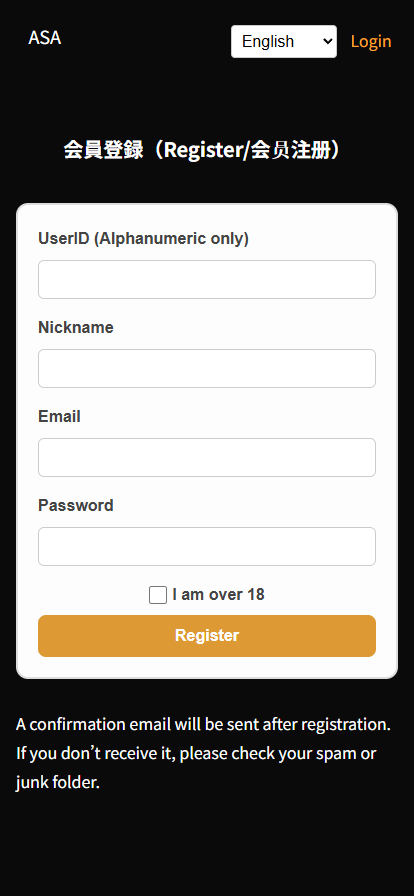
Task: Open the English language dropdown
Action: click(284, 41)
